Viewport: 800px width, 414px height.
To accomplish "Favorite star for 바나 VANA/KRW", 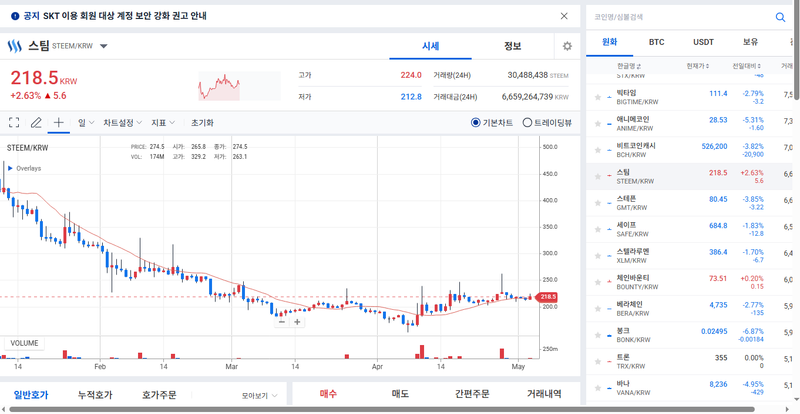I will (597, 388).
